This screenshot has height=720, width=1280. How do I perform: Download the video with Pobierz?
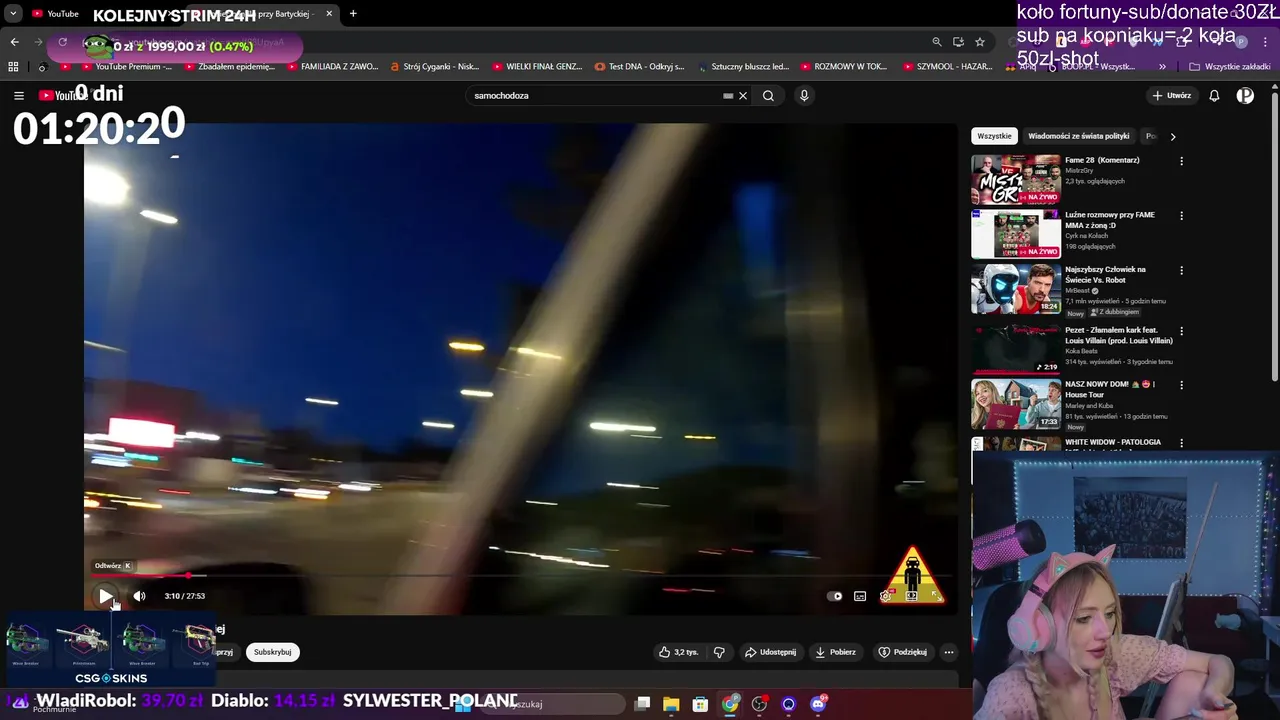835,652
